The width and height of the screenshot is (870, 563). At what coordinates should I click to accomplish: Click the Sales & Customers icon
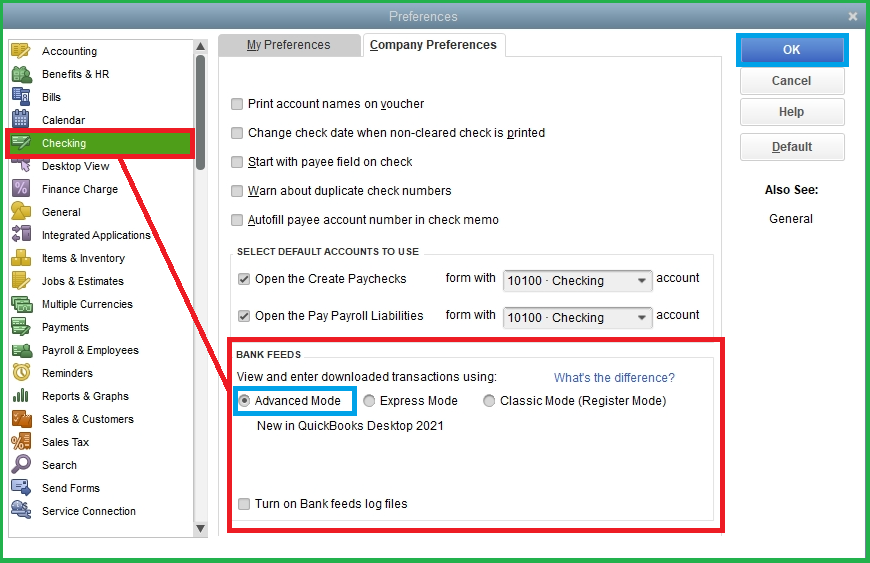coord(21,418)
